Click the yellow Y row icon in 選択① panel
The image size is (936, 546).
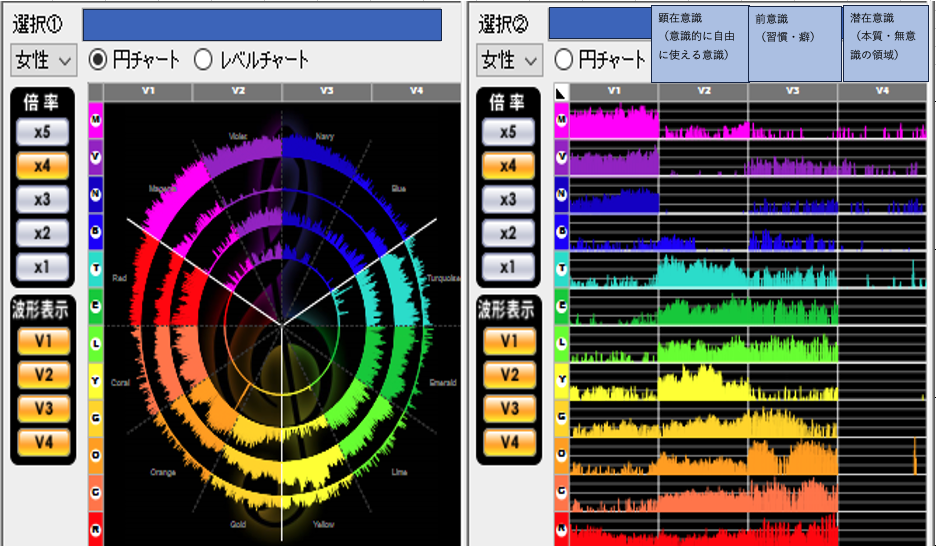96,381
